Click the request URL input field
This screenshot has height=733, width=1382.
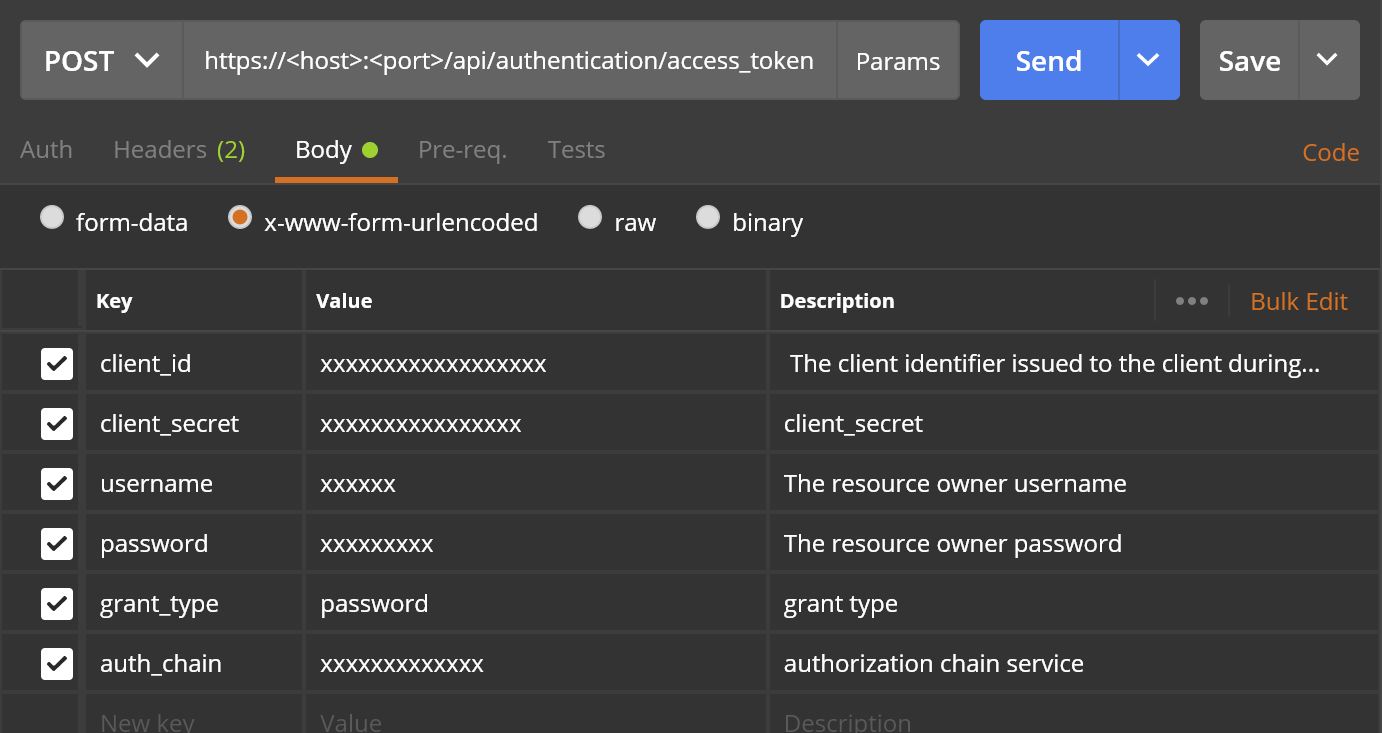508,60
